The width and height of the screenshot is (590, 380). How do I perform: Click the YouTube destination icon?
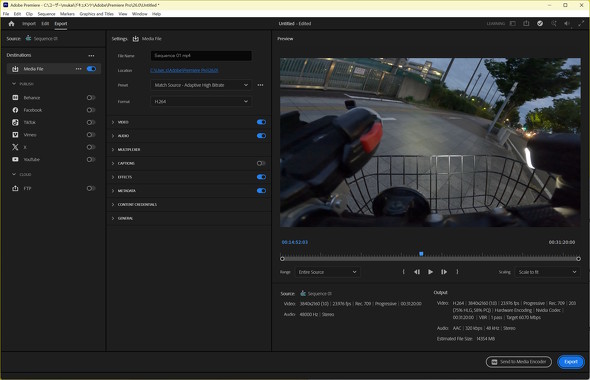15,160
